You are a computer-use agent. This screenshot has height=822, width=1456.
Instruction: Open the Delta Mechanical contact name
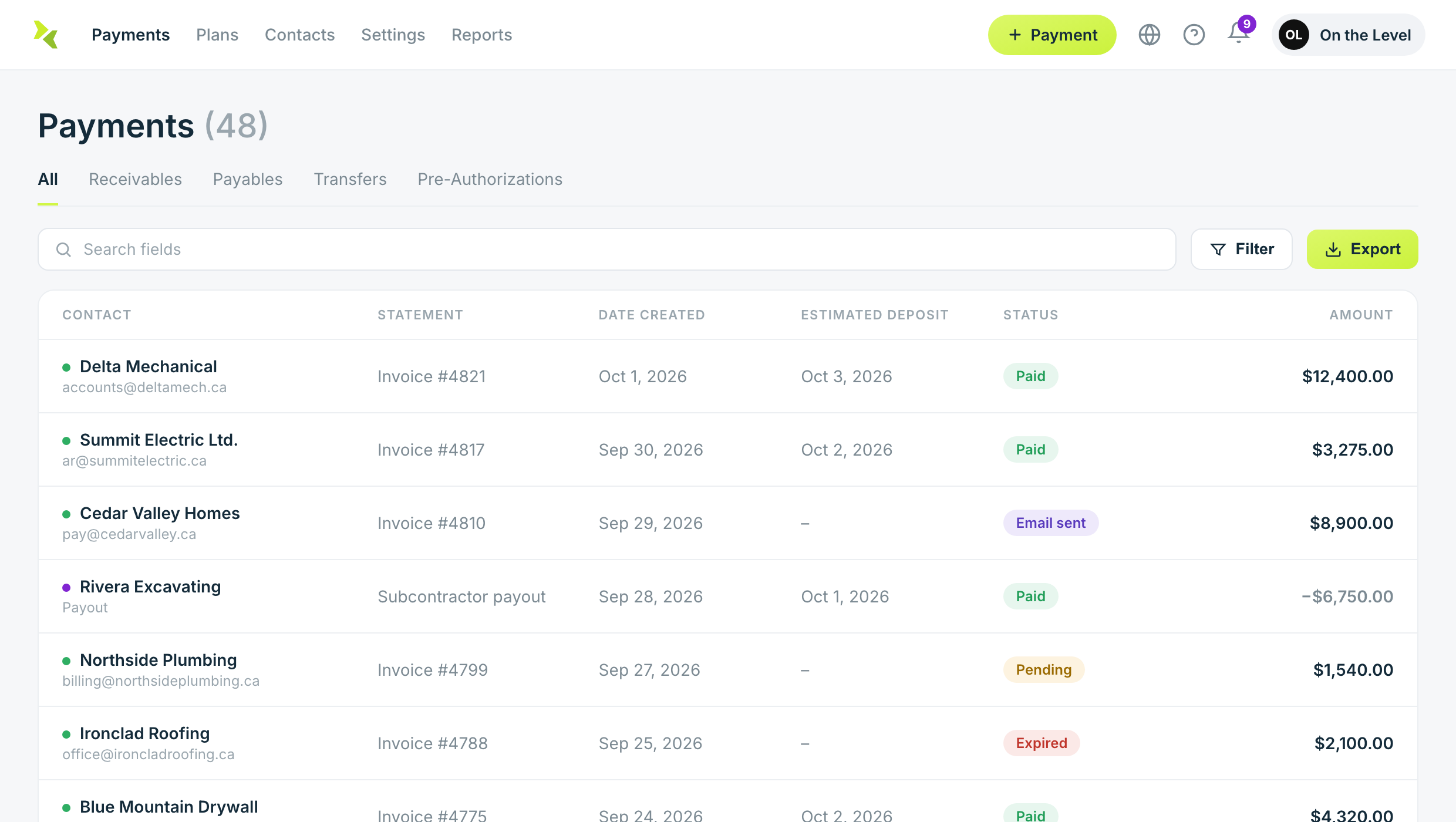coord(148,366)
